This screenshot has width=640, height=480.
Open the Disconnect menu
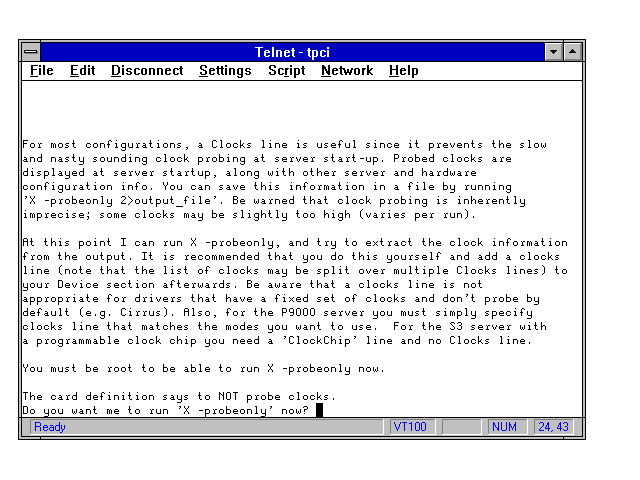tap(147, 71)
